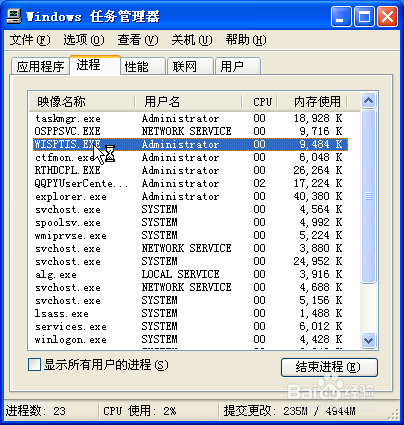404x425 pixels.
Task: Open the 帮助(H) menu
Action: point(246,40)
